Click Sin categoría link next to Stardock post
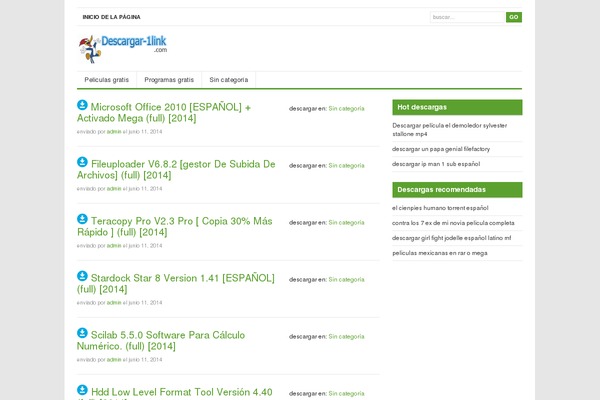600x400 pixels. 346,280
